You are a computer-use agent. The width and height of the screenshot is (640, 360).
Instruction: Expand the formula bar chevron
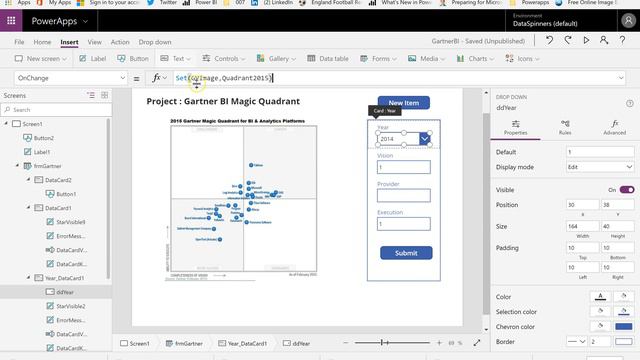tap(621, 78)
